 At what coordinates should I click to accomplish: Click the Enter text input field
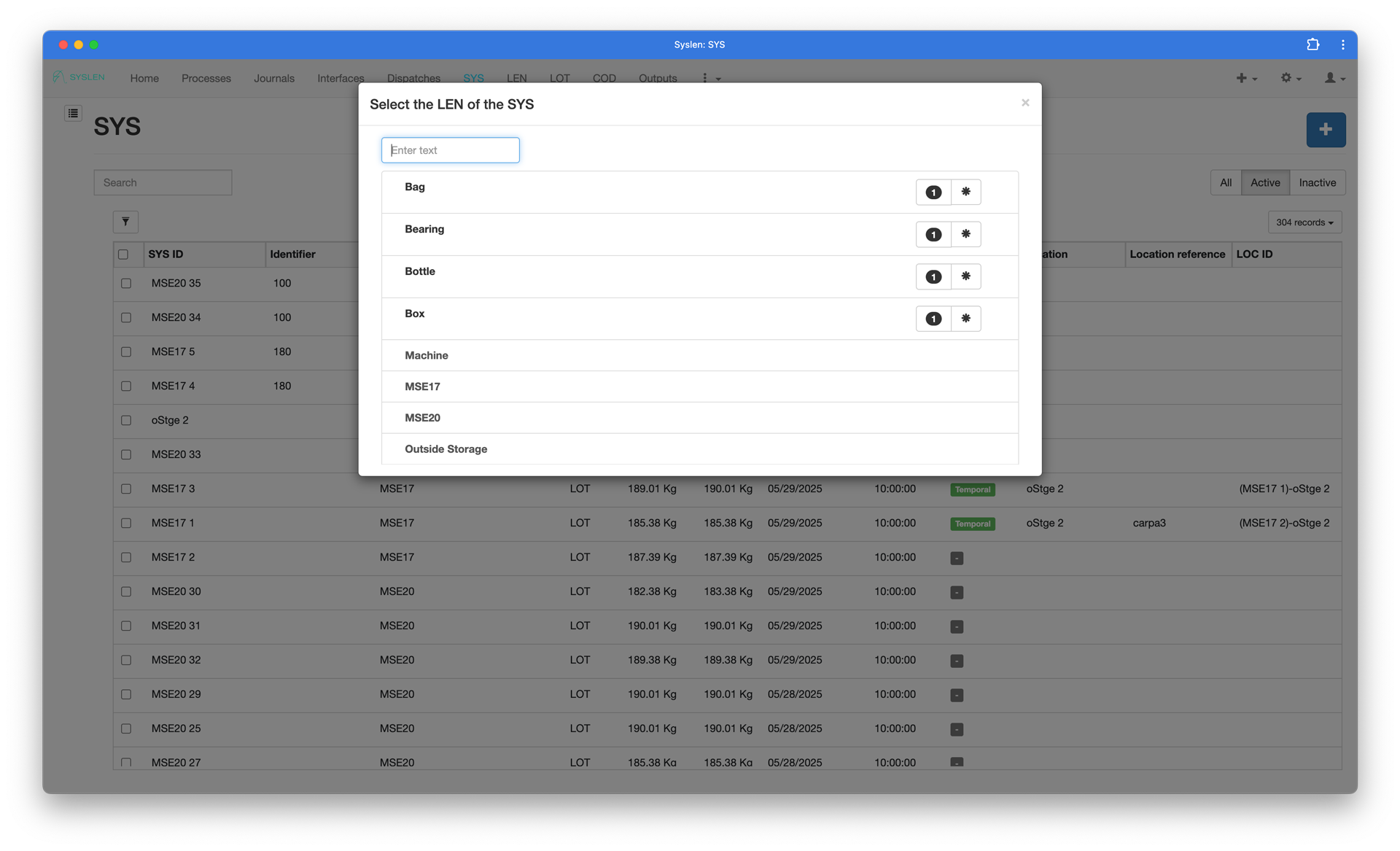click(450, 150)
